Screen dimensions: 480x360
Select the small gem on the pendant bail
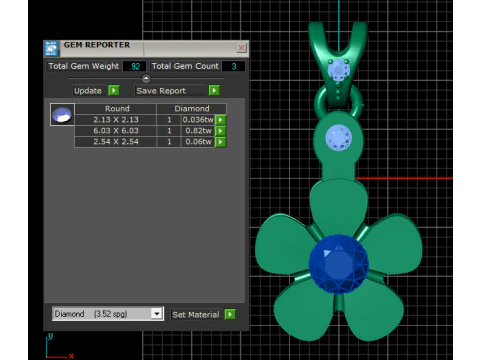pyautogui.click(x=339, y=70)
